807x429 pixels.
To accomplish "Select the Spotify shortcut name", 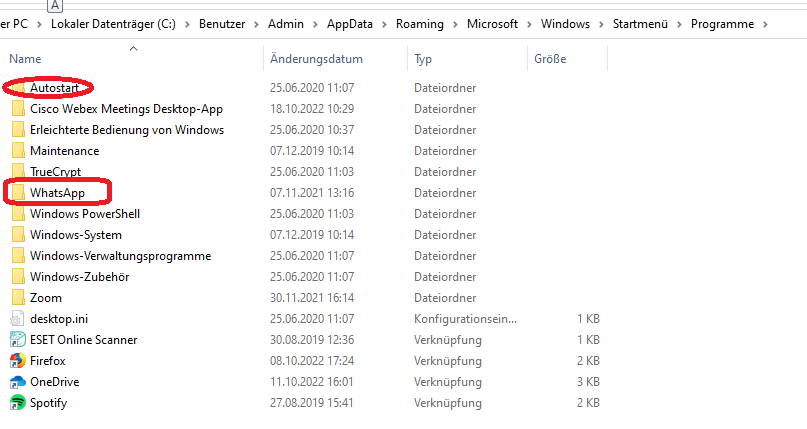I will pos(48,403).
